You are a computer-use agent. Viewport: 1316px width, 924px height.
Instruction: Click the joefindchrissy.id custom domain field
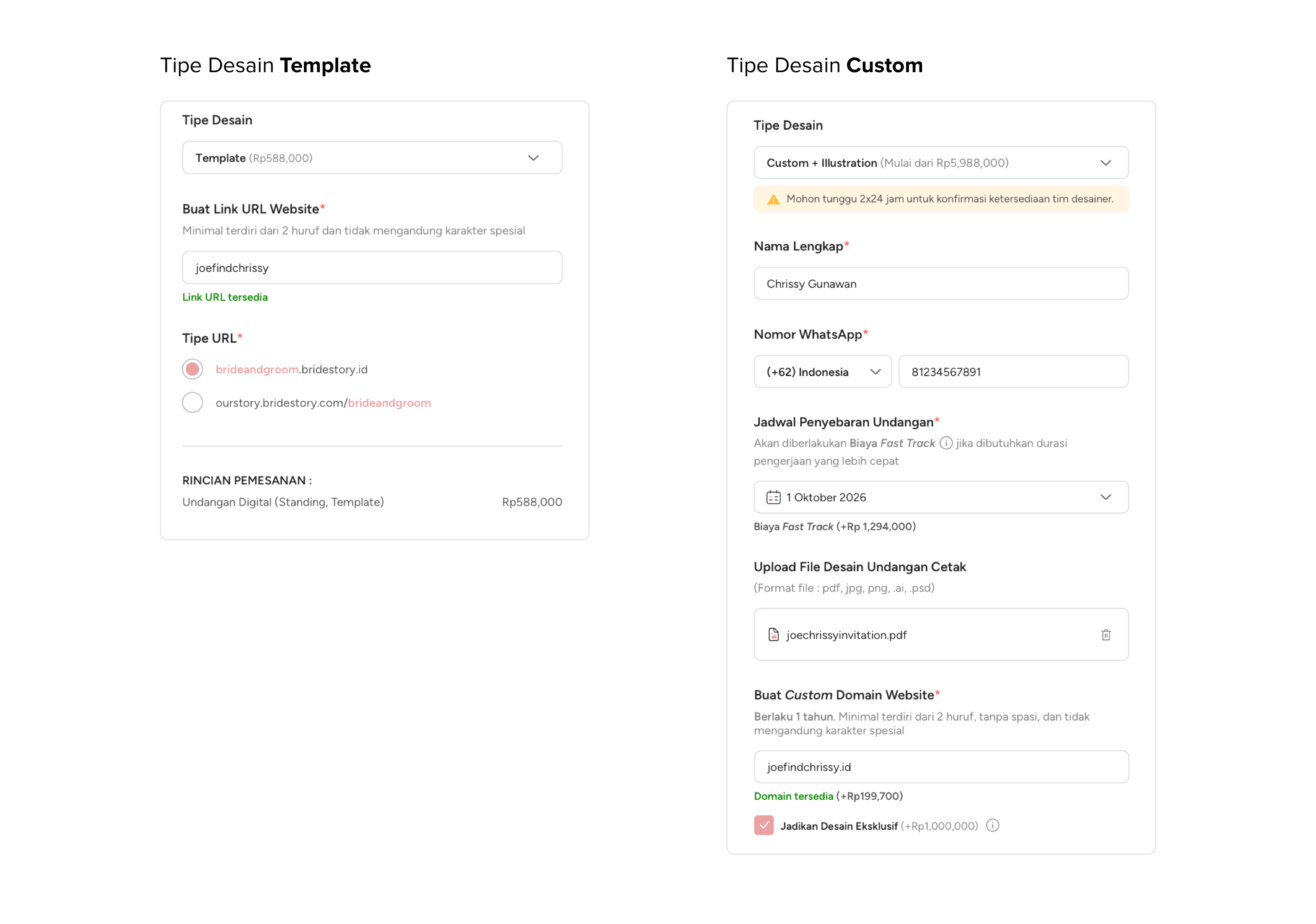940,767
